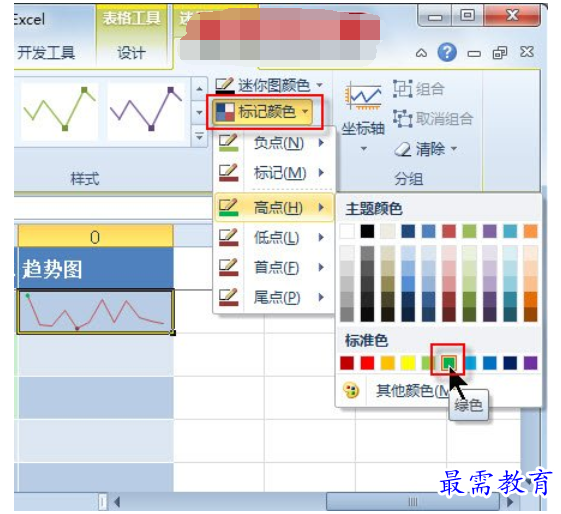Minimize the workbook window
This screenshot has height=514, width=561.
[474, 54]
